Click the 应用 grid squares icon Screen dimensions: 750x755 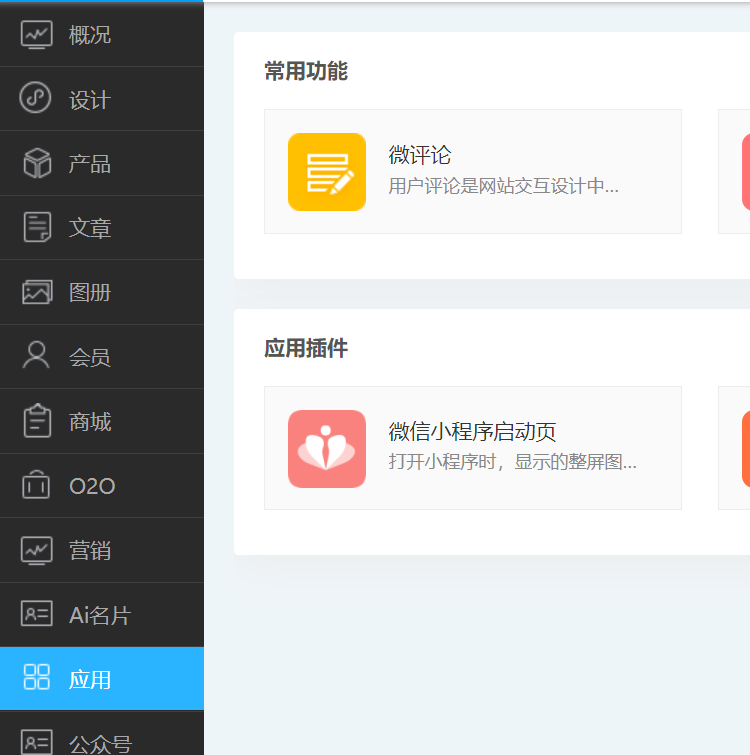pyautogui.click(x=37, y=677)
